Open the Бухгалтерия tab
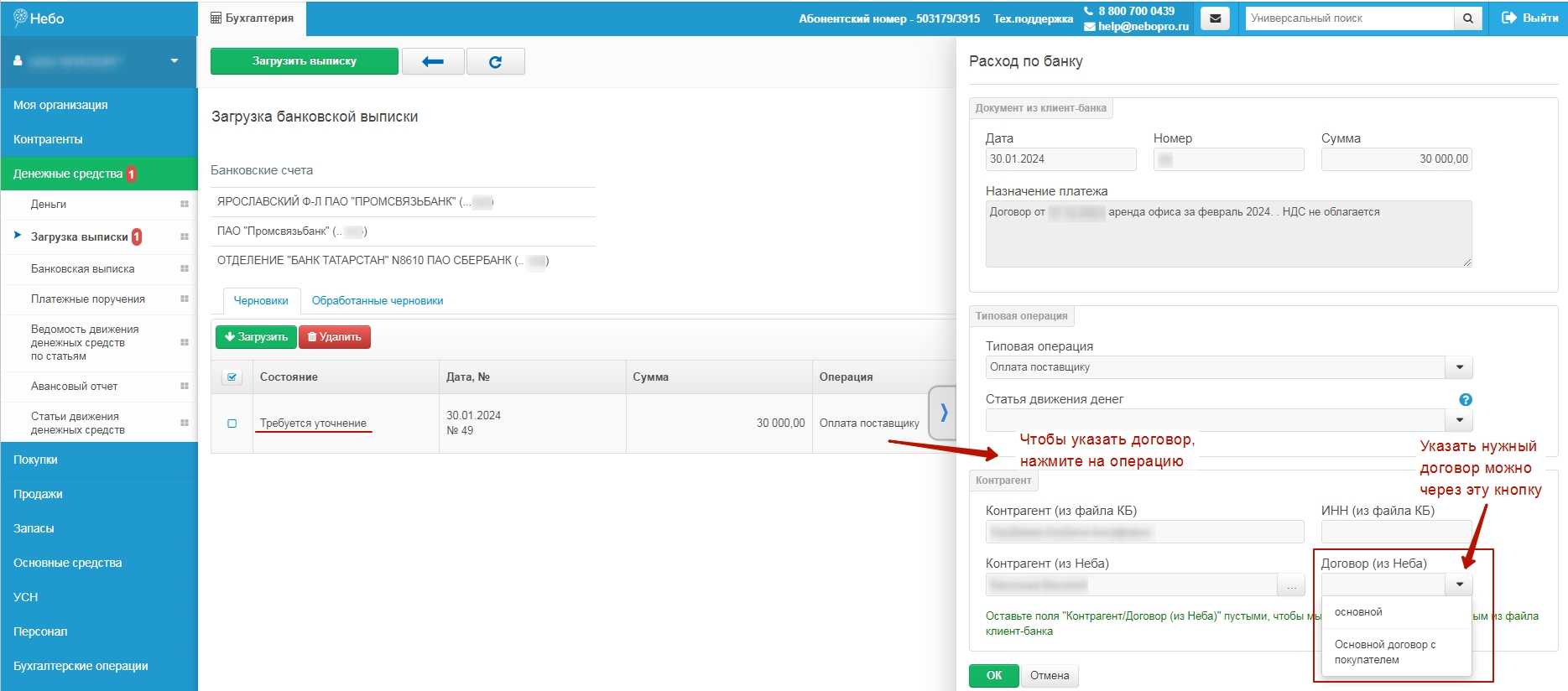 [252, 18]
